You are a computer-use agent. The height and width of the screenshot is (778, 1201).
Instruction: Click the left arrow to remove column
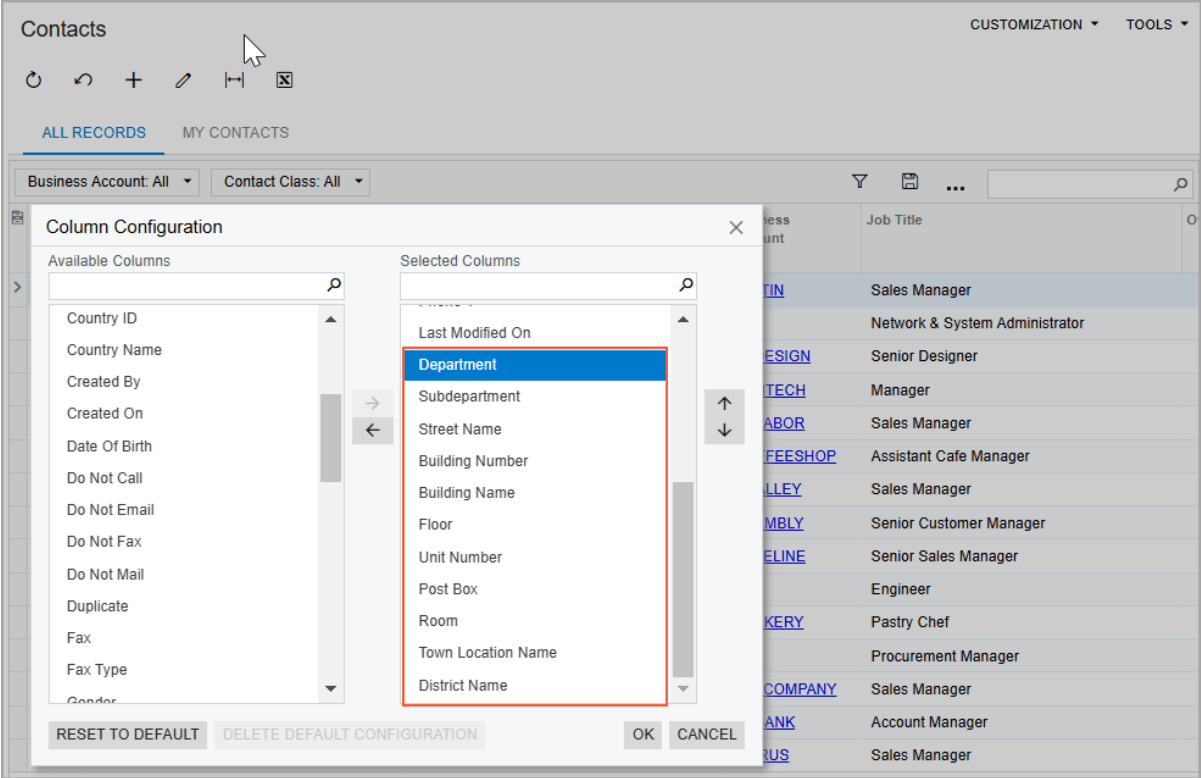373,431
